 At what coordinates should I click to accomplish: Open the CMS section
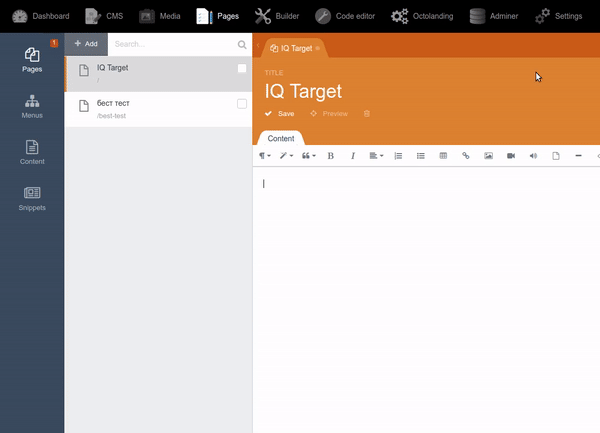104,16
